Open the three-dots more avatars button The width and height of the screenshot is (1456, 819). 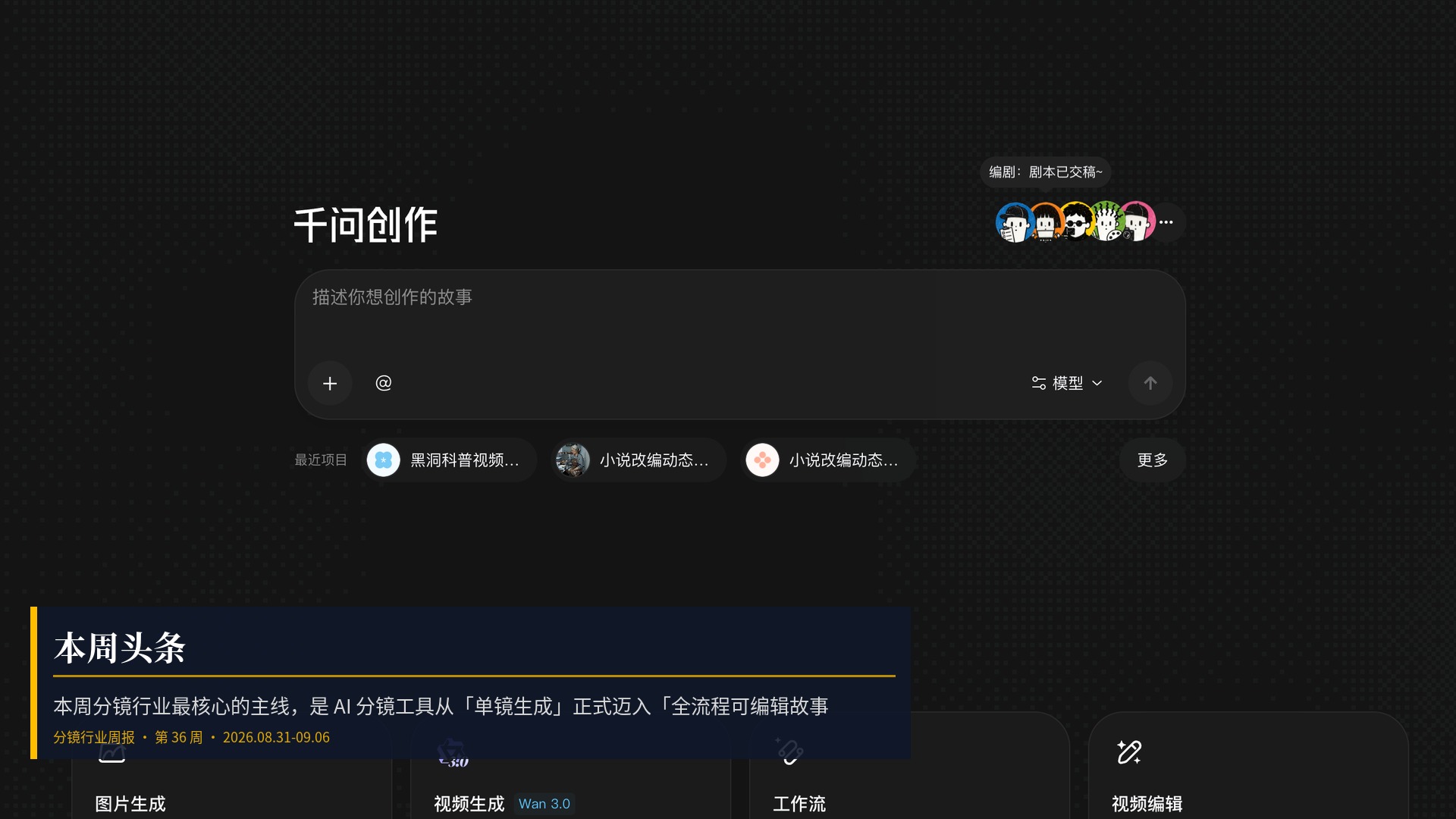tap(1167, 222)
